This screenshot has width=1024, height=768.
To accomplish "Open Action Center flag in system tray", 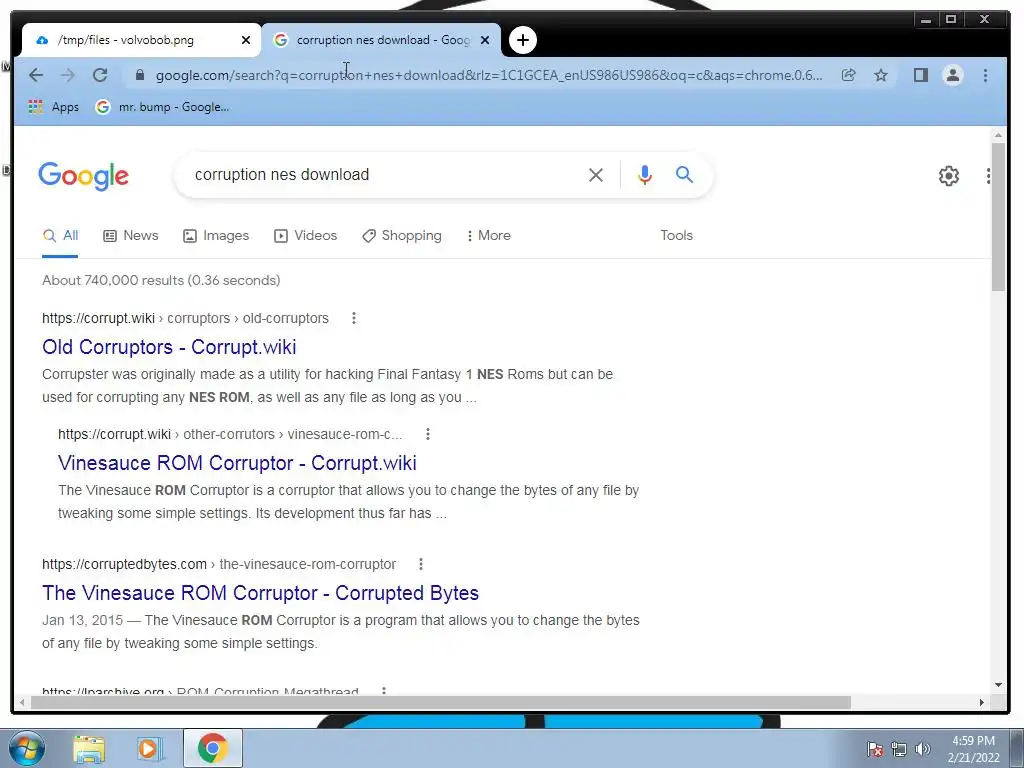I will coord(874,749).
